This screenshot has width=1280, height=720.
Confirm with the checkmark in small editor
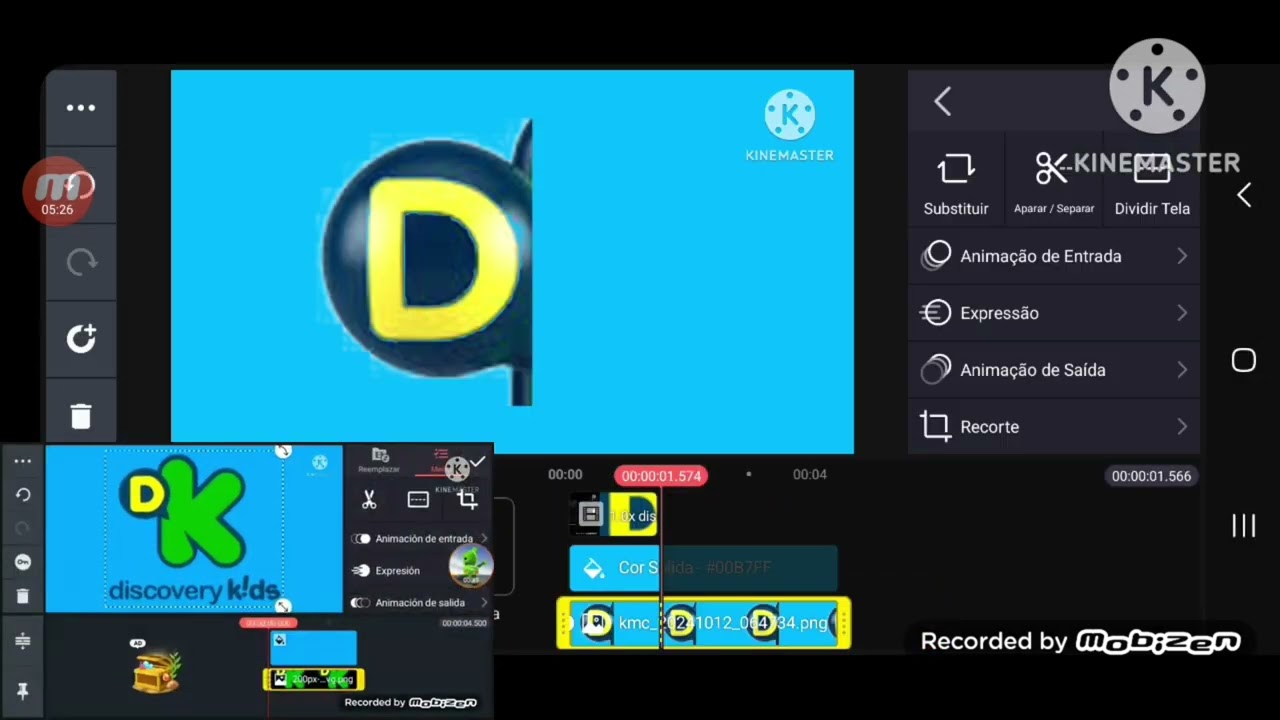point(478,461)
